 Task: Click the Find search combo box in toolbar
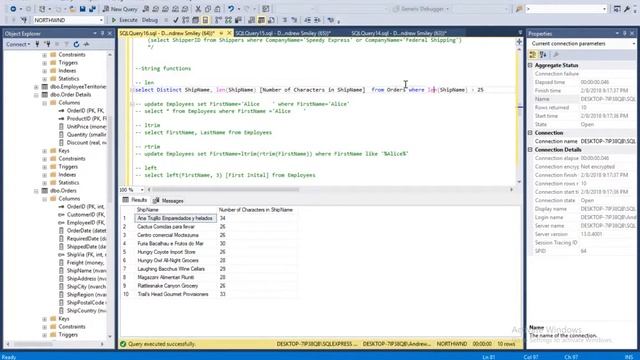point(567,9)
